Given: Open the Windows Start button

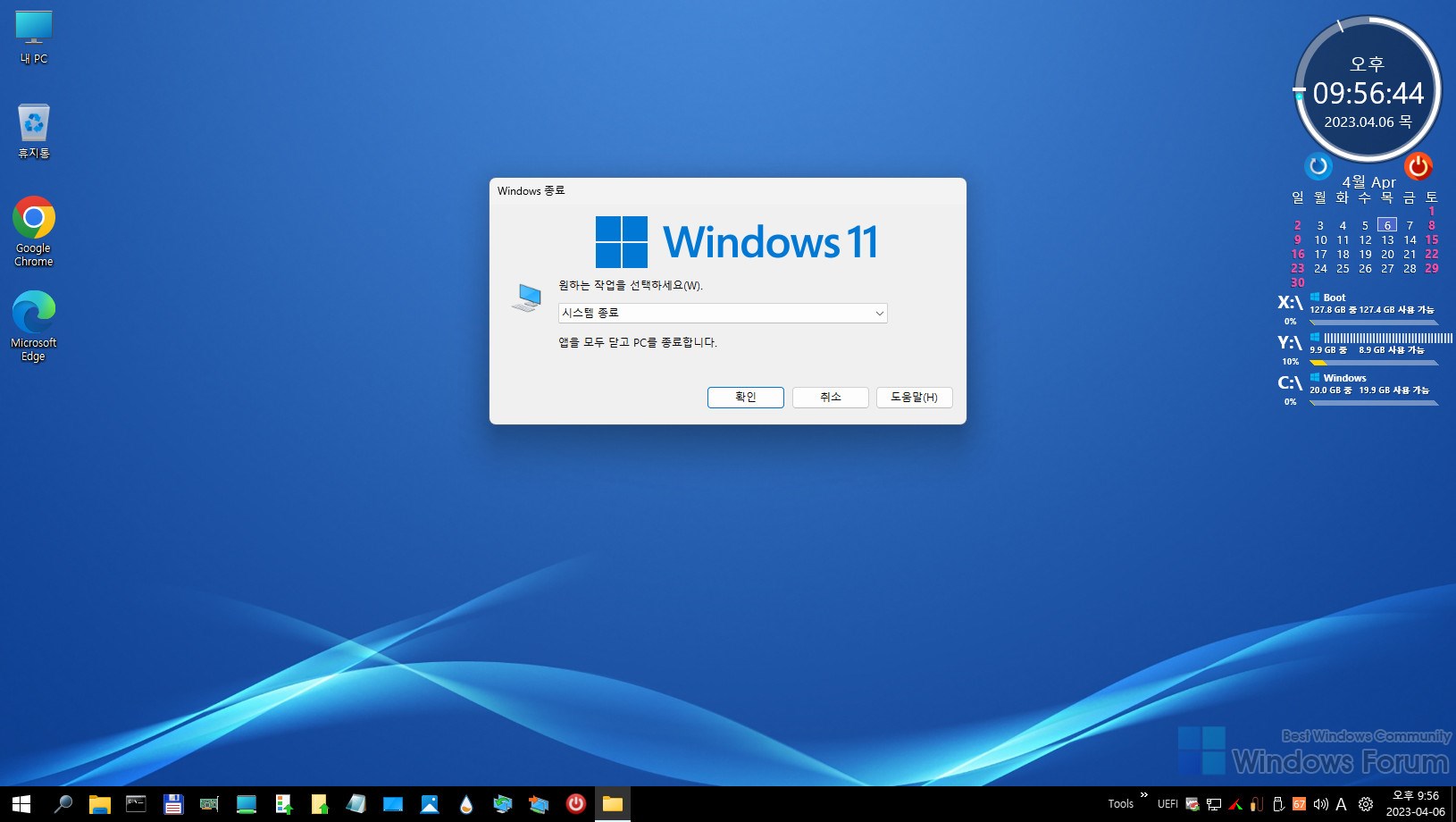Looking at the screenshot, I should [x=21, y=804].
